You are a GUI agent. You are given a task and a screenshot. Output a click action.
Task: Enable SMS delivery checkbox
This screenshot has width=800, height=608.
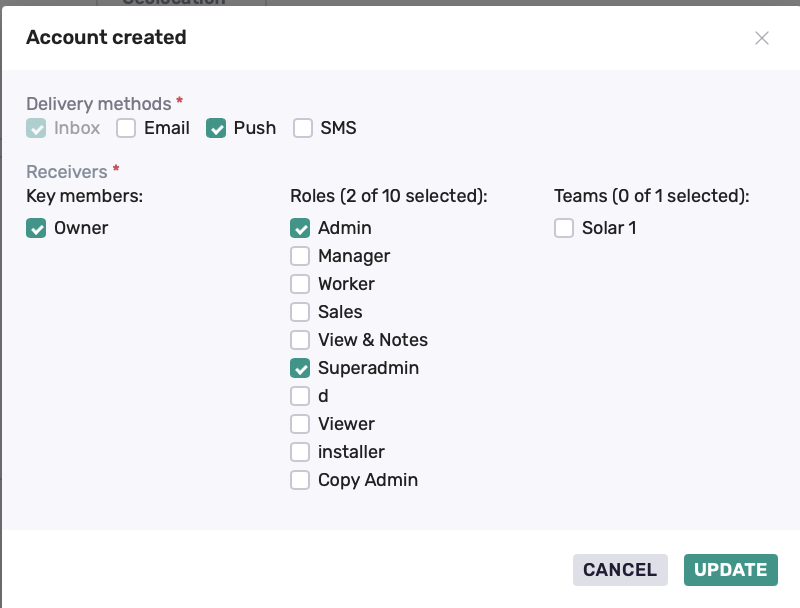coord(303,128)
